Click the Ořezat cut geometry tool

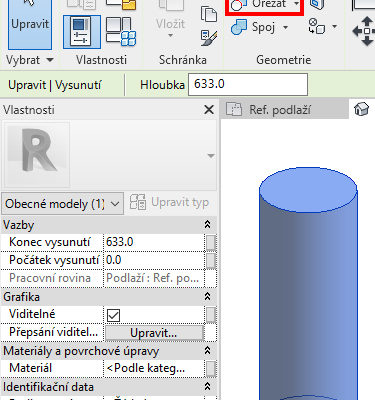264,5
